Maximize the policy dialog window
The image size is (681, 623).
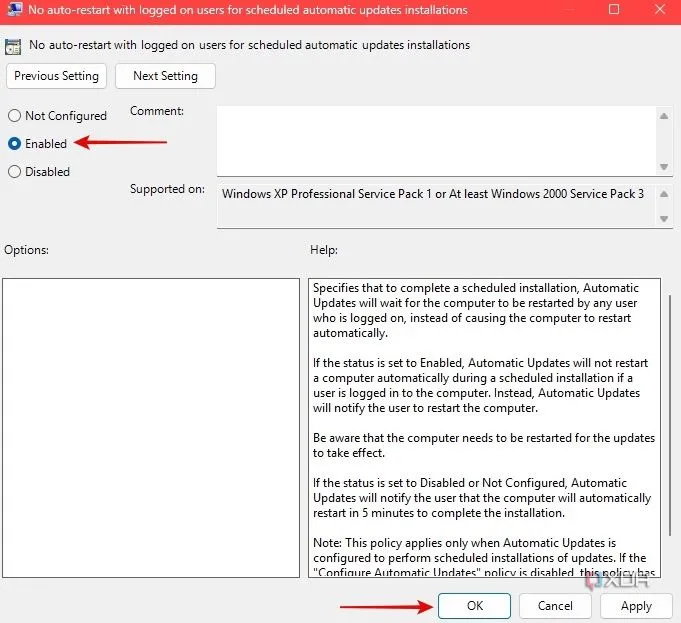pos(614,9)
